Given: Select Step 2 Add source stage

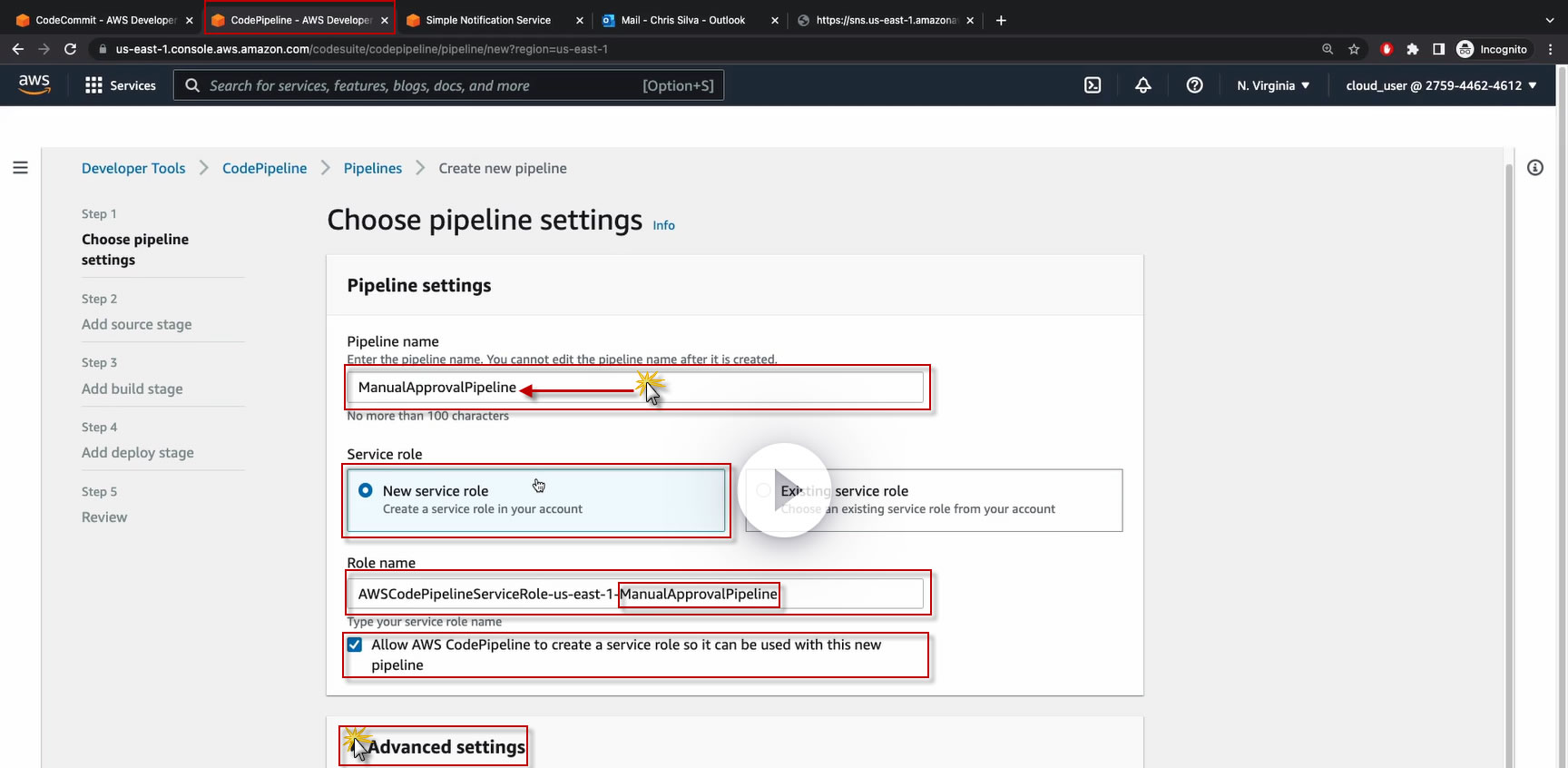Looking at the screenshot, I should (x=137, y=324).
